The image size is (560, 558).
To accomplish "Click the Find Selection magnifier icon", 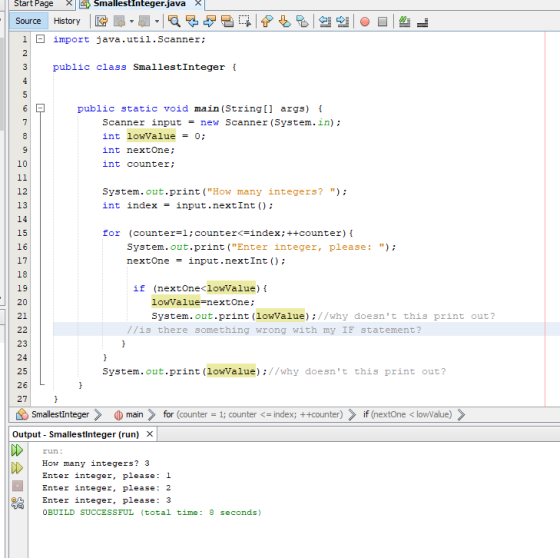I will point(174,21).
